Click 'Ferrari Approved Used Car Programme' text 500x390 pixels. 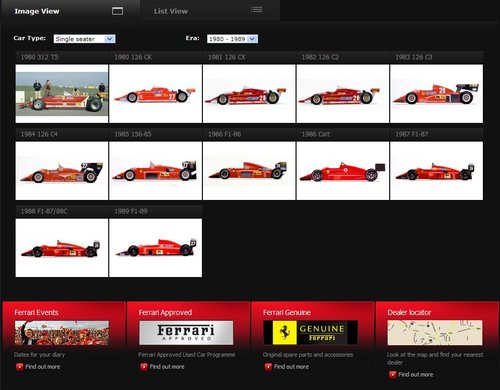click(x=187, y=355)
